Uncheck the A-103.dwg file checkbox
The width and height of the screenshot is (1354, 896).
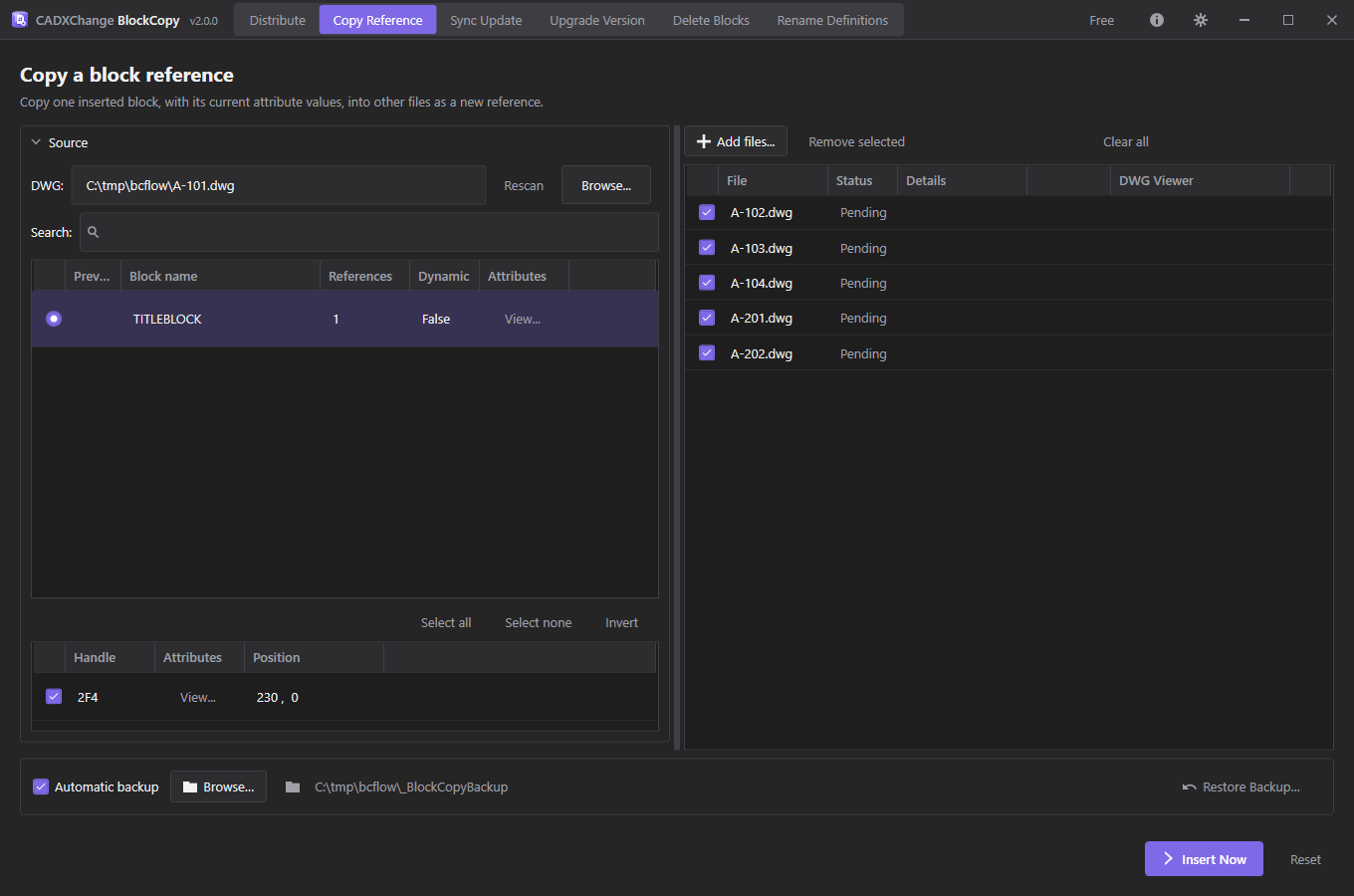707,248
